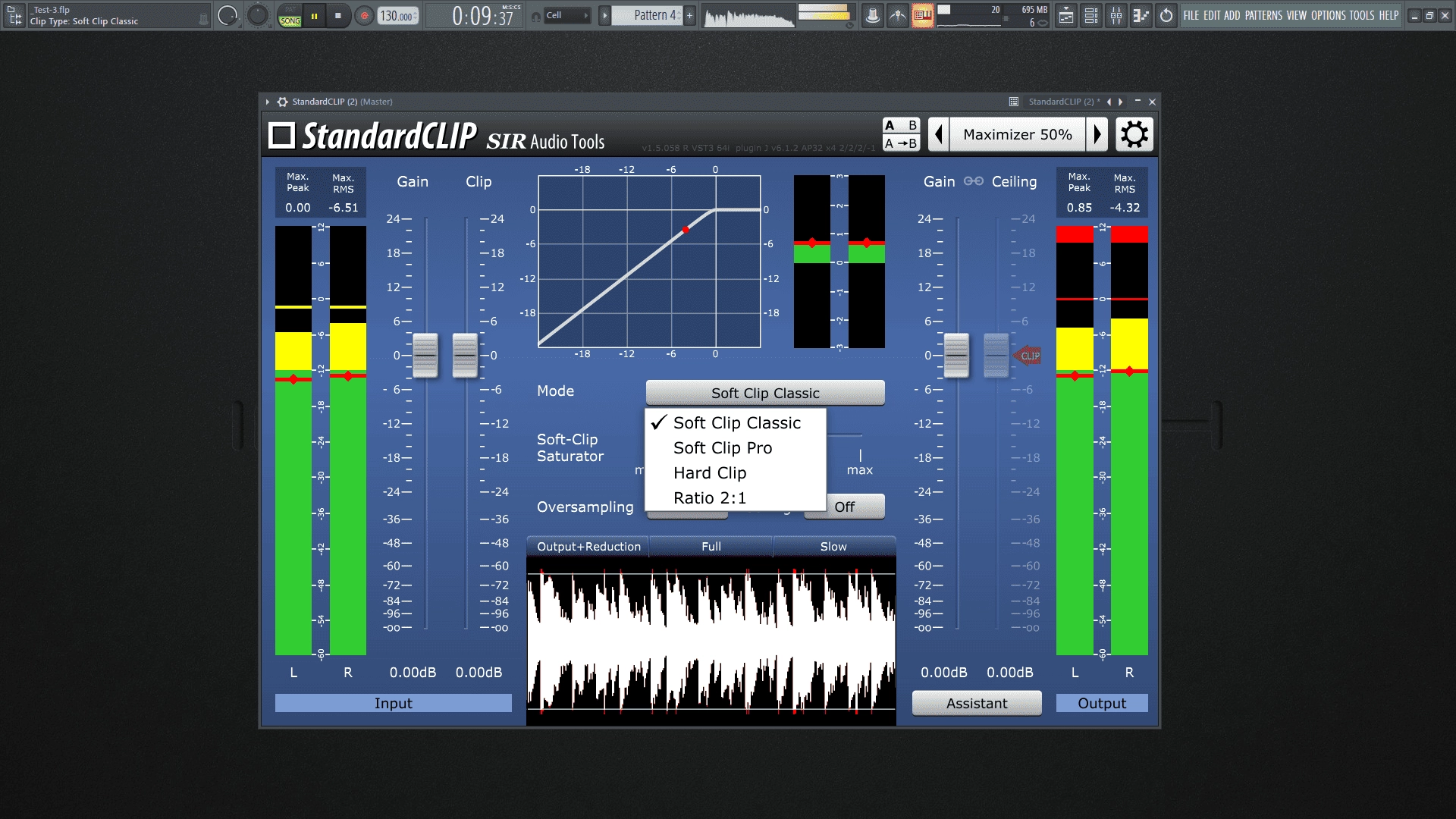Click the red CLIP indicator arrow

[1028, 356]
